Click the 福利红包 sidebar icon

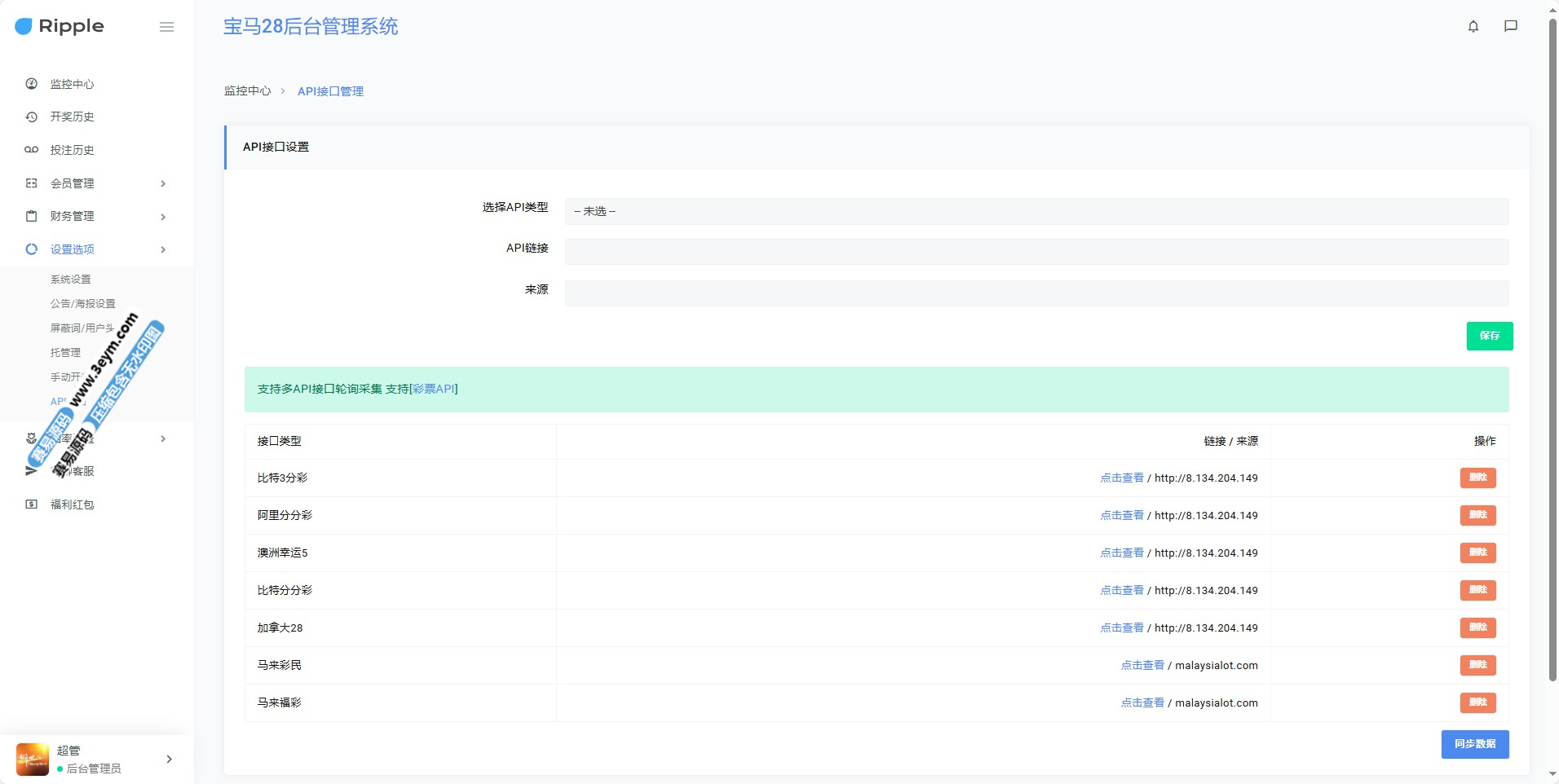[32, 504]
